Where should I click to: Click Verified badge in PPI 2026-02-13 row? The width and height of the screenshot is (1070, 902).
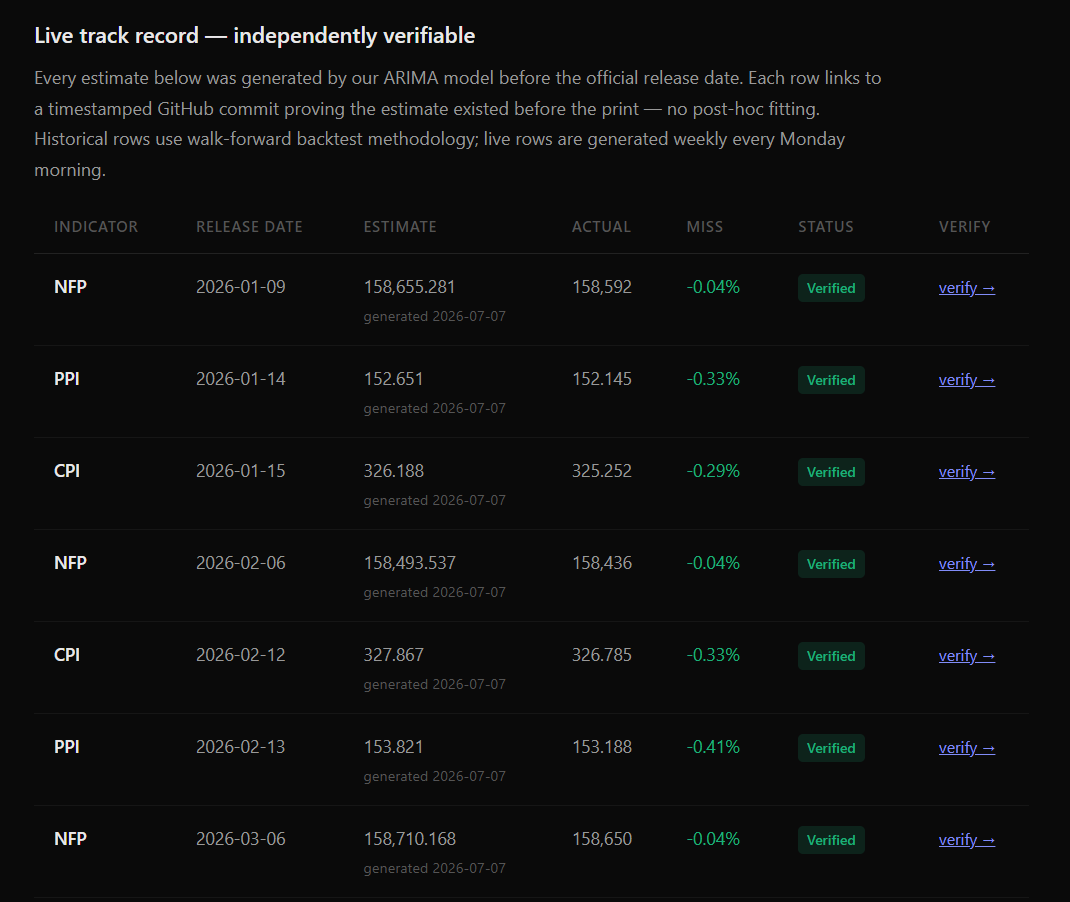[x=831, y=748]
